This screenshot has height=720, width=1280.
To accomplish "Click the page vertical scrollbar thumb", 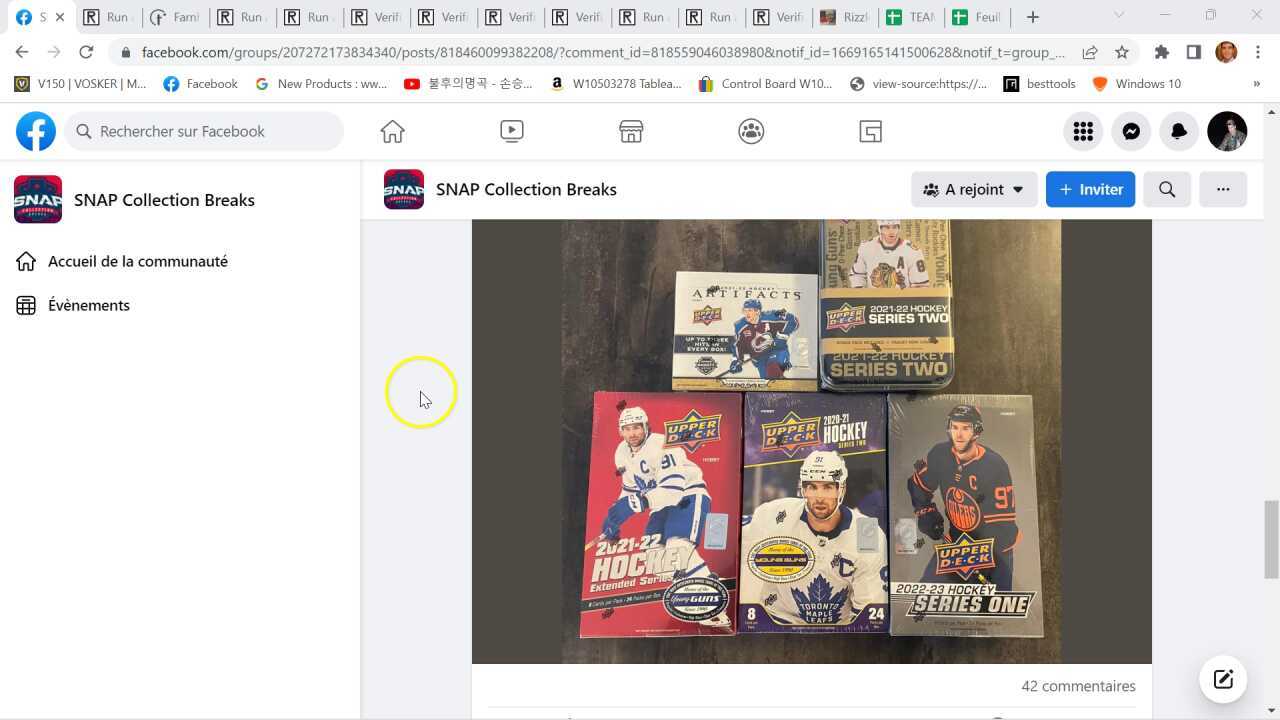I will 1271,539.
